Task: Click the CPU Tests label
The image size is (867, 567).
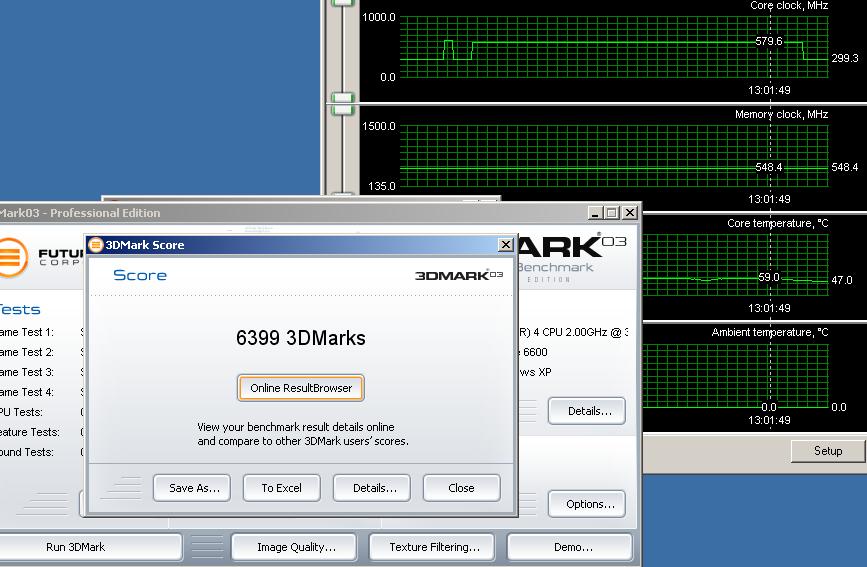Action: coord(21,412)
